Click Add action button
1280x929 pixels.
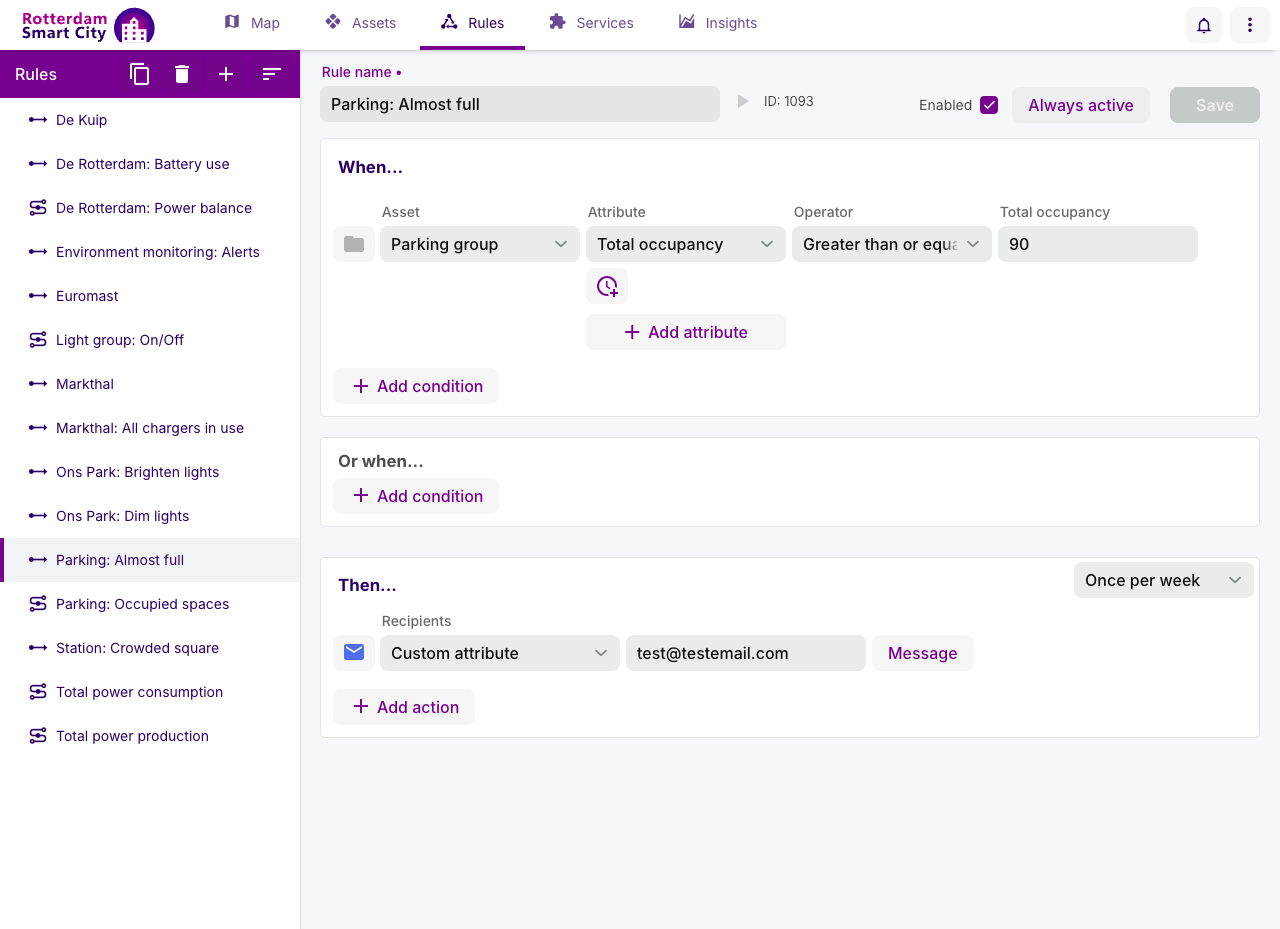click(404, 707)
